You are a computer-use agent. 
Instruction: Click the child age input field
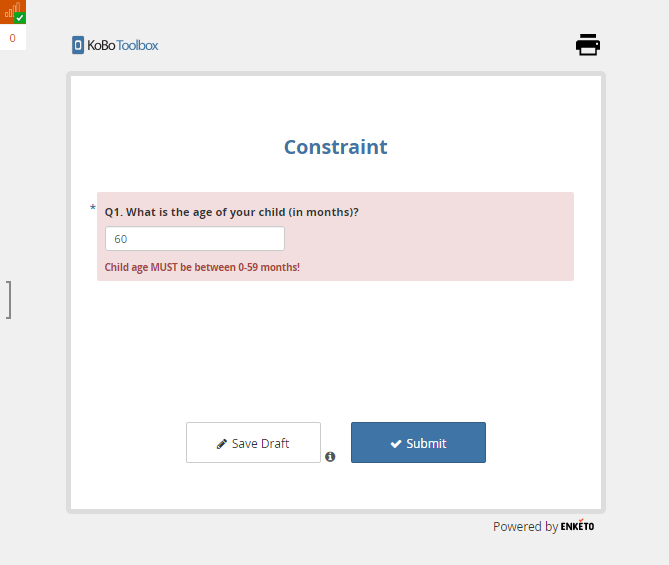pos(195,239)
